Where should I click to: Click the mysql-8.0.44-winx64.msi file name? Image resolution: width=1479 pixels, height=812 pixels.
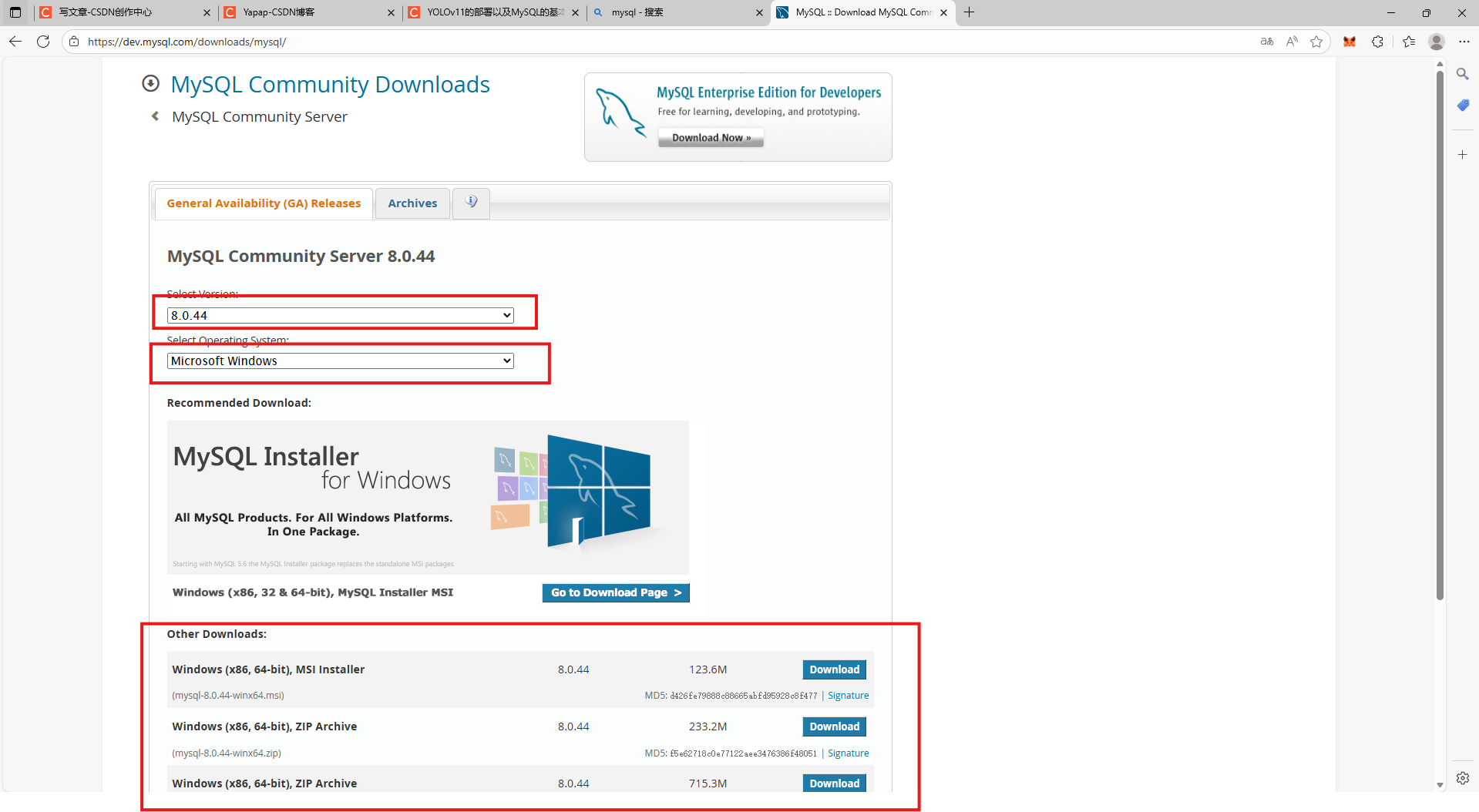pyautogui.click(x=228, y=696)
